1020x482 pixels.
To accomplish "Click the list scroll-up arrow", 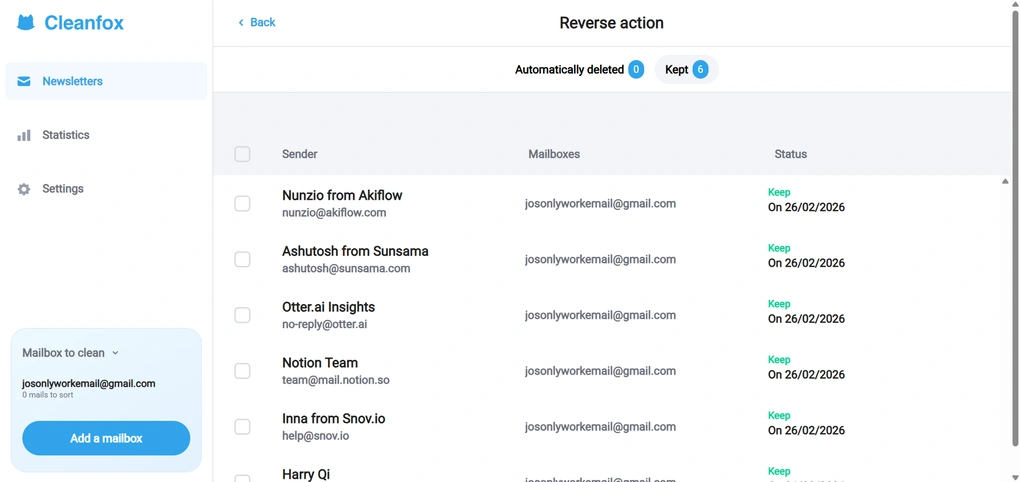I will point(1005,181).
